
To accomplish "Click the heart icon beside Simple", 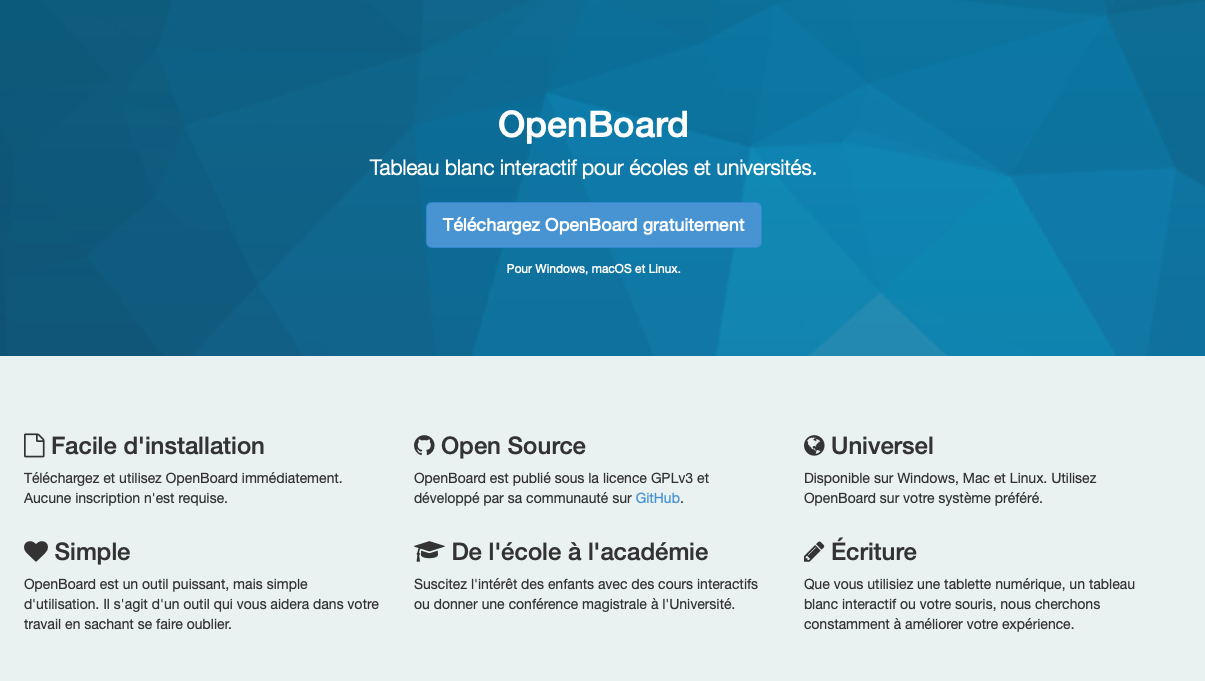I will point(35,551).
